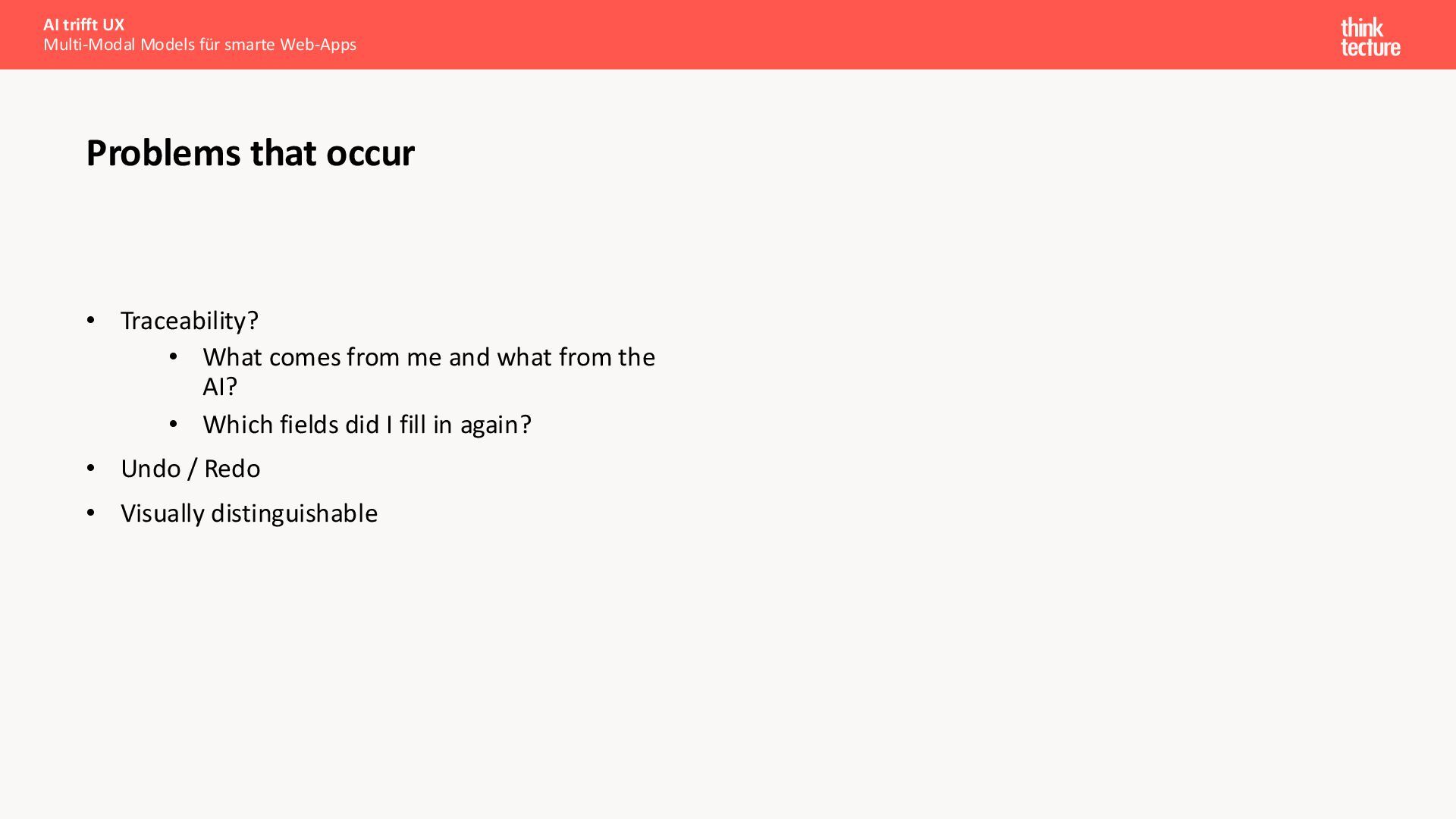Click the word 'Redo' in the bullet list
Image resolution: width=1456 pixels, height=819 pixels.
[x=232, y=469]
